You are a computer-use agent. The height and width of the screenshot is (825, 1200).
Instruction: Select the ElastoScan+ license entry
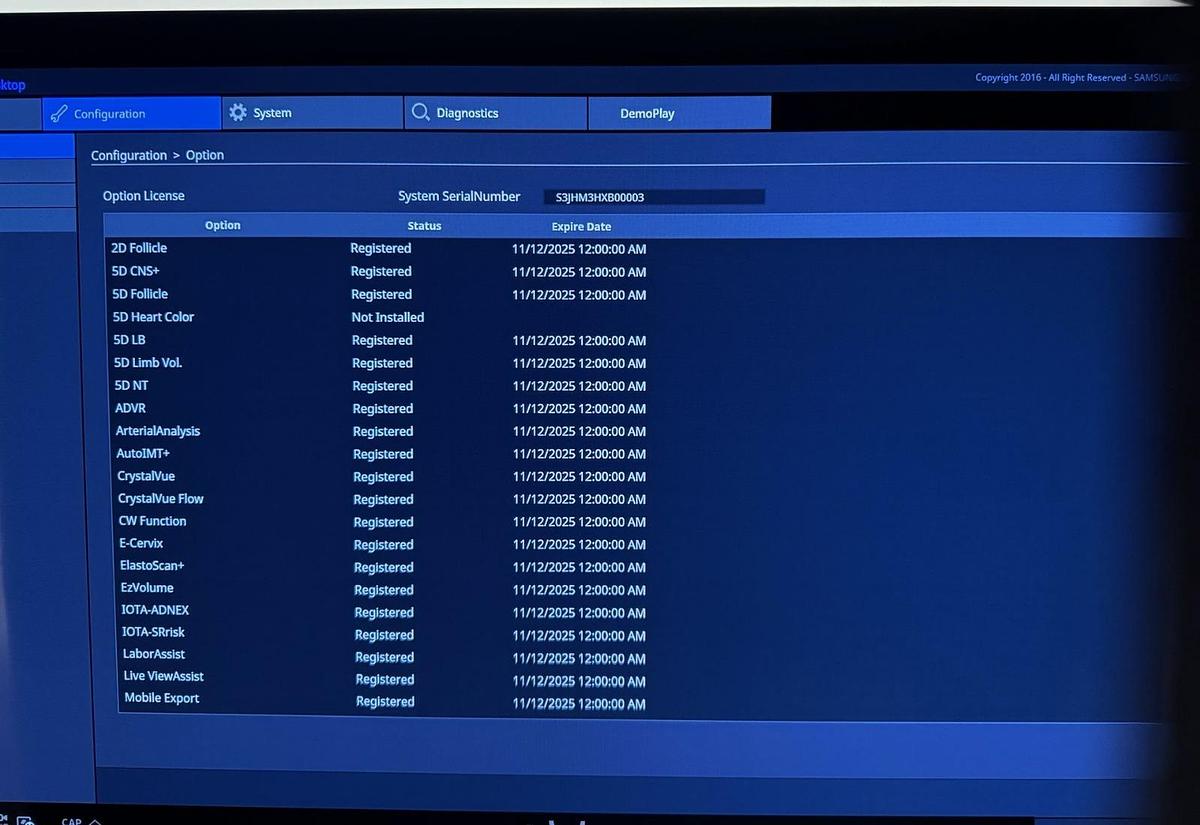[152, 566]
